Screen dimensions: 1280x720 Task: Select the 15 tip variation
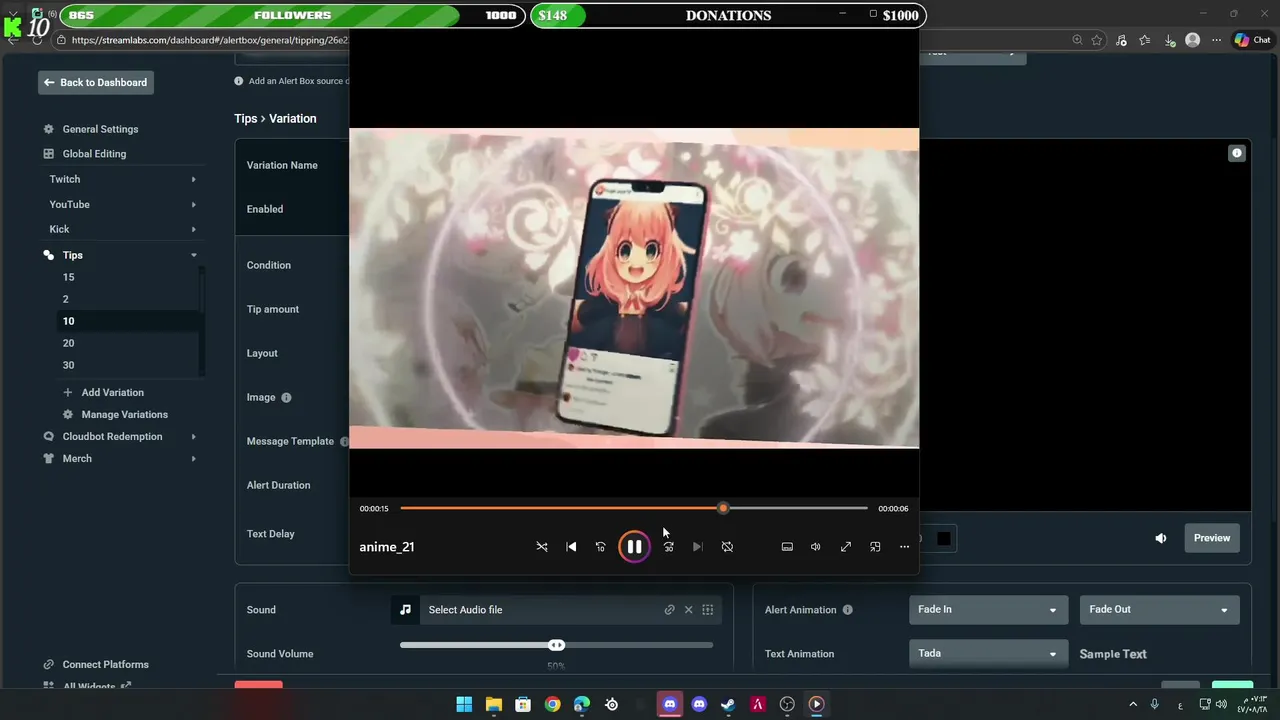click(x=68, y=277)
